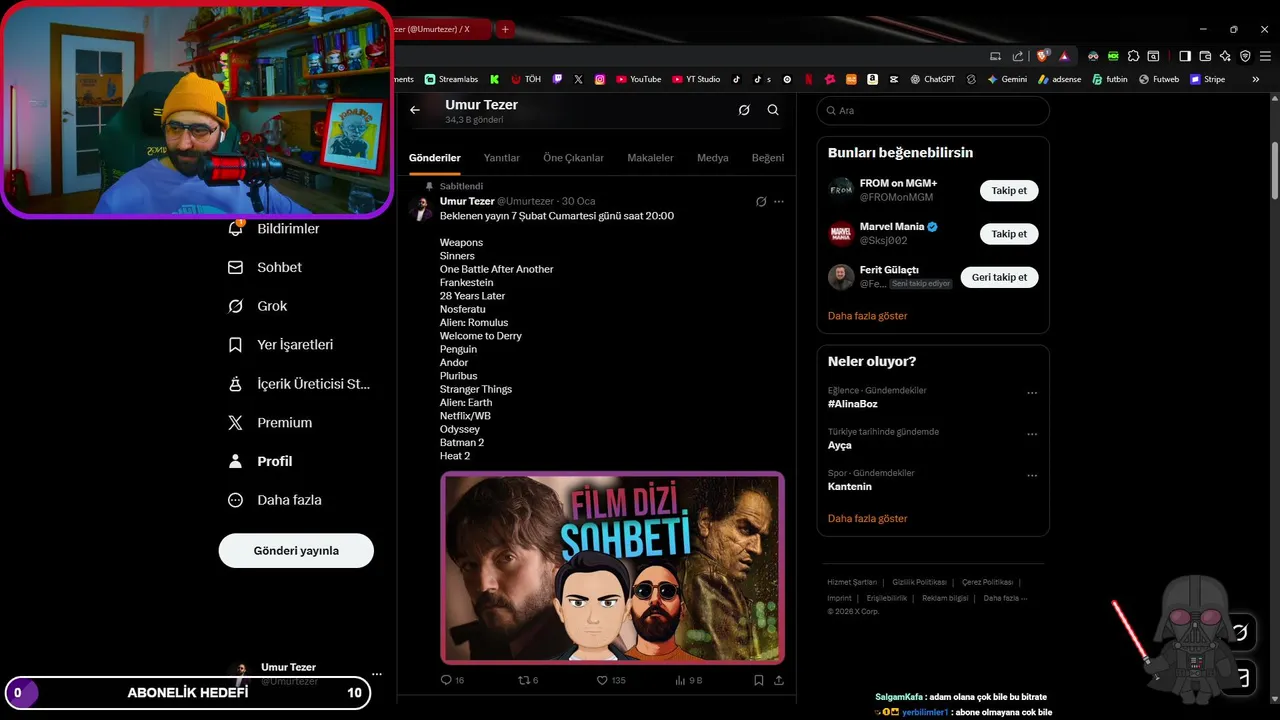Viewport: 1280px width, 720px height.
Task: Switch to the Yanıtlar tab
Action: pos(502,158)
